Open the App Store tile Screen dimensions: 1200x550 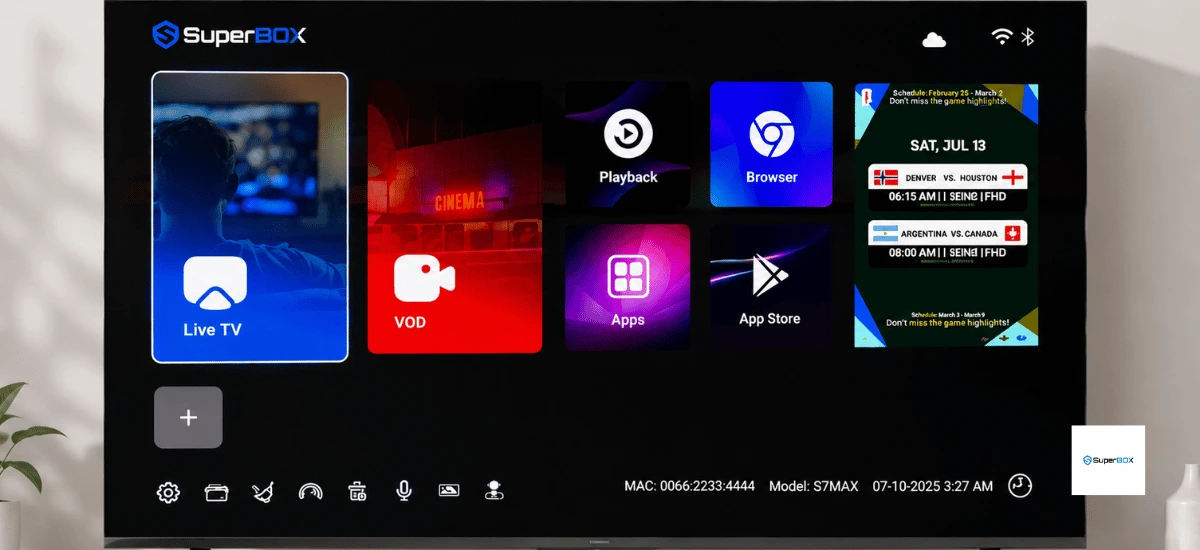[771, 288]
